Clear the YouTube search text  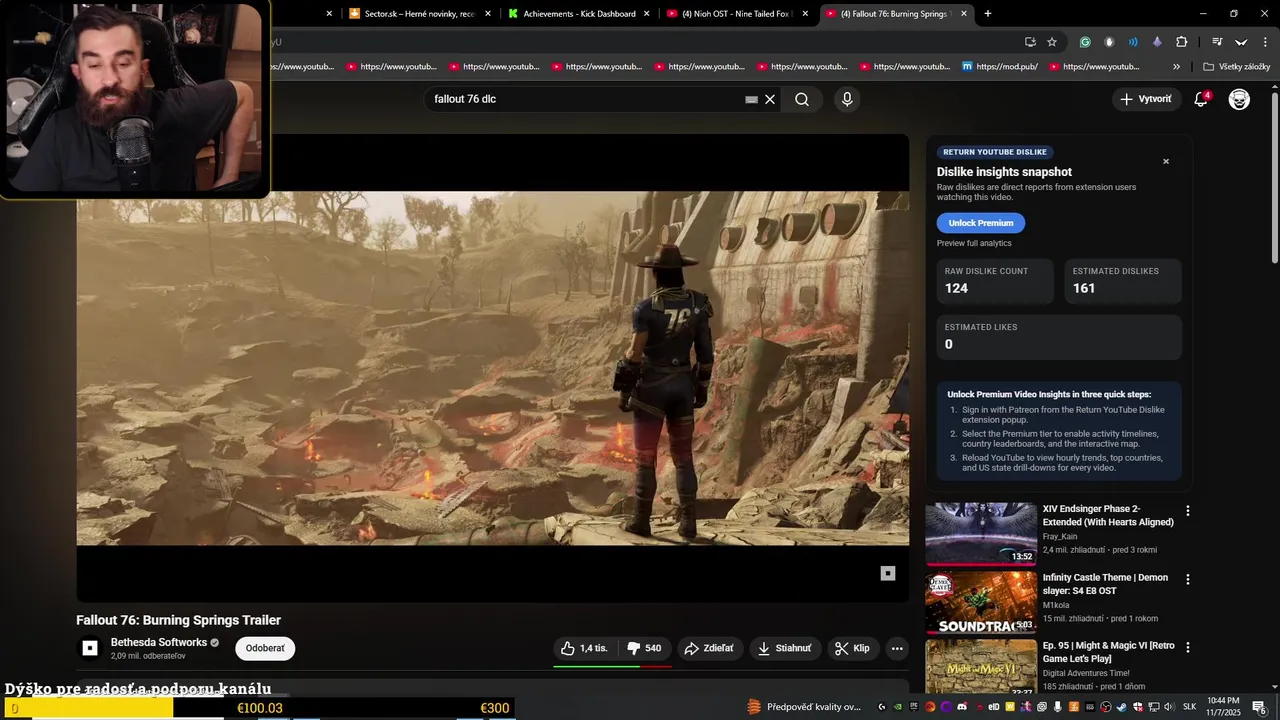tap(770, 99)
